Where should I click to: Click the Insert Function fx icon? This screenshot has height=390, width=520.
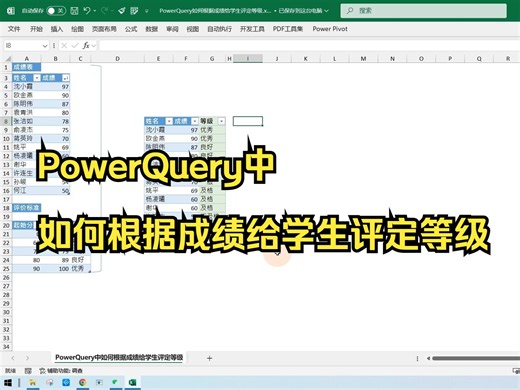(86, 46)
